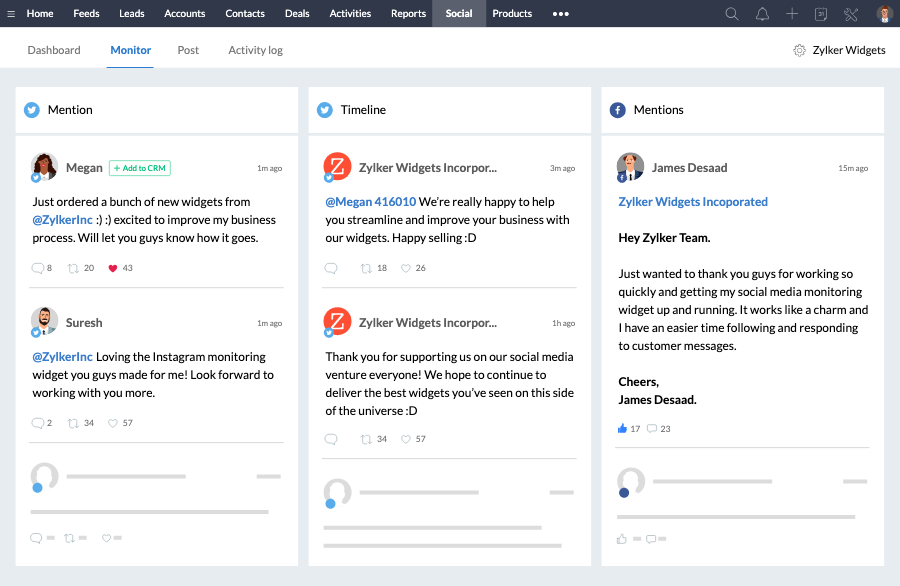Click the red heart on Megan's tweet
The height and width of the screenshot is (586, 900).
pos(112,268)
